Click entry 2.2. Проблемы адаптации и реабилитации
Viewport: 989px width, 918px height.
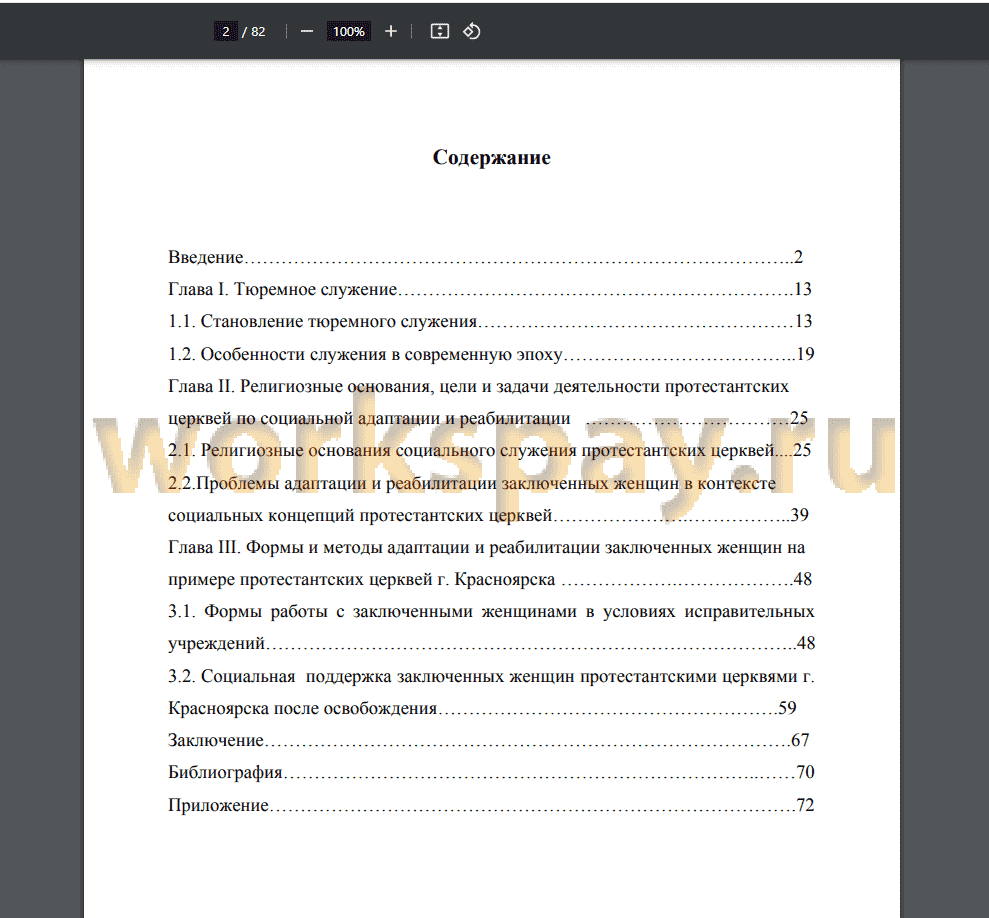[472, 483]
